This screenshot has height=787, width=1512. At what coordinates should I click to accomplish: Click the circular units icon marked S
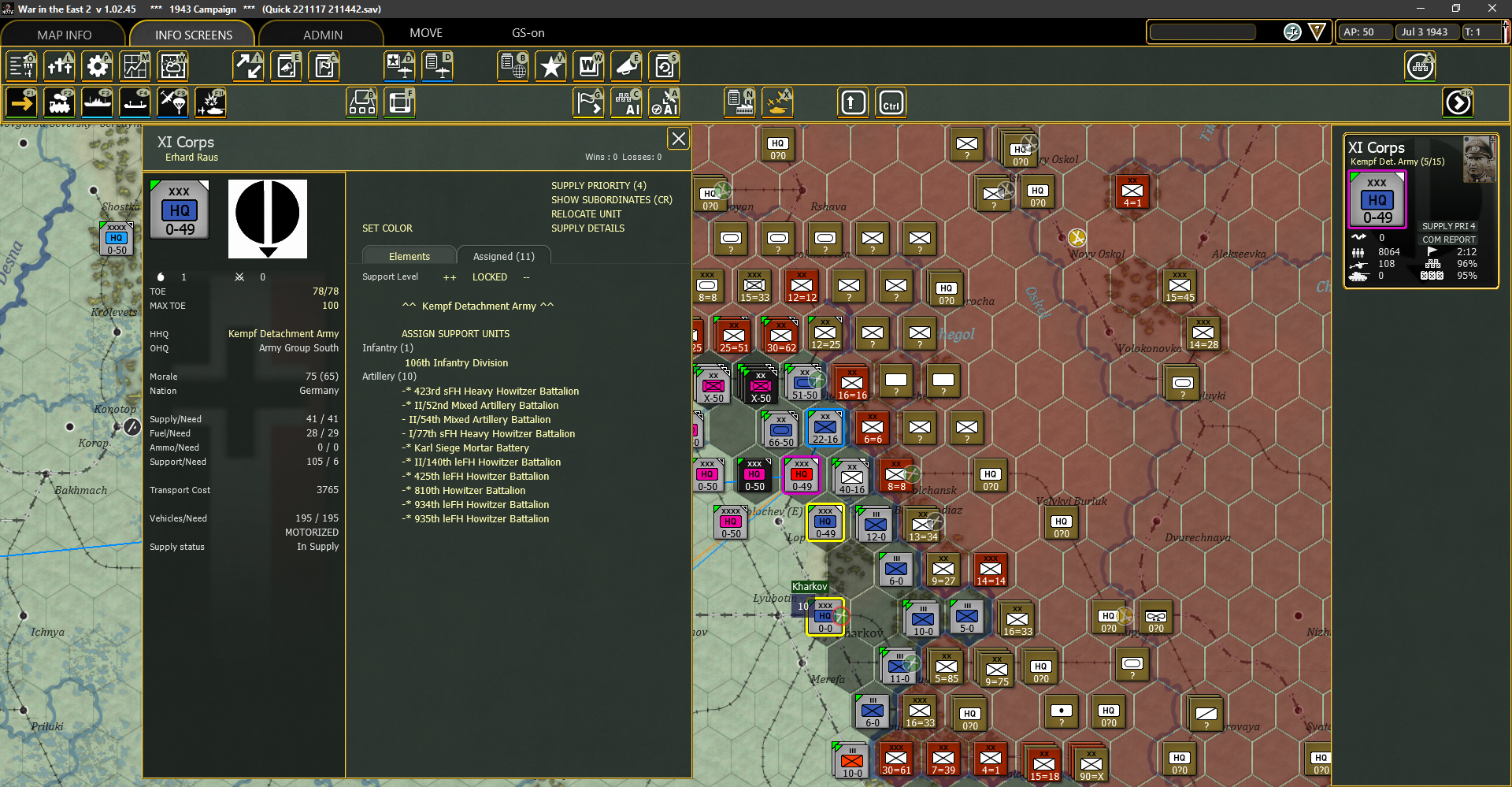(x=1420, y=66)
